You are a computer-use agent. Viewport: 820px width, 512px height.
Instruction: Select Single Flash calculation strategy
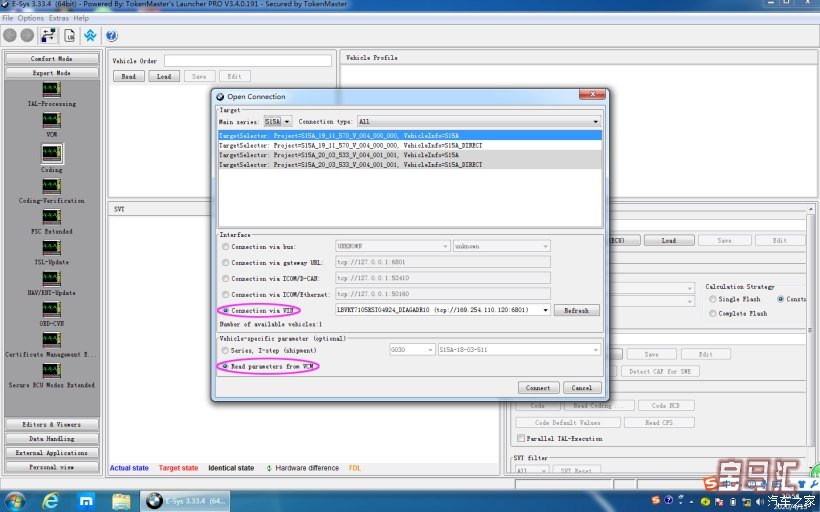712,299
